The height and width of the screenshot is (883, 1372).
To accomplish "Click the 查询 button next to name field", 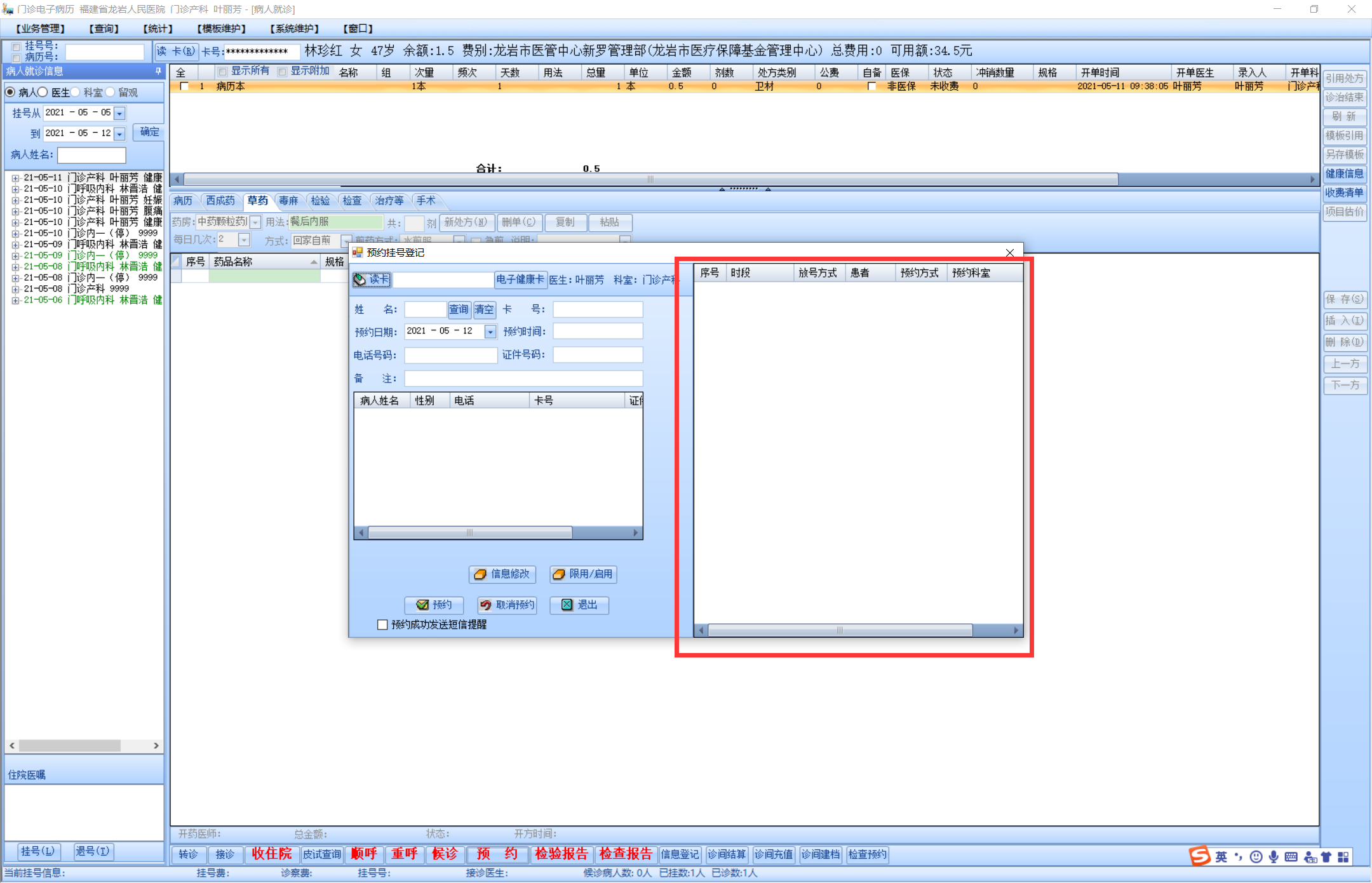I will point(459,309).
